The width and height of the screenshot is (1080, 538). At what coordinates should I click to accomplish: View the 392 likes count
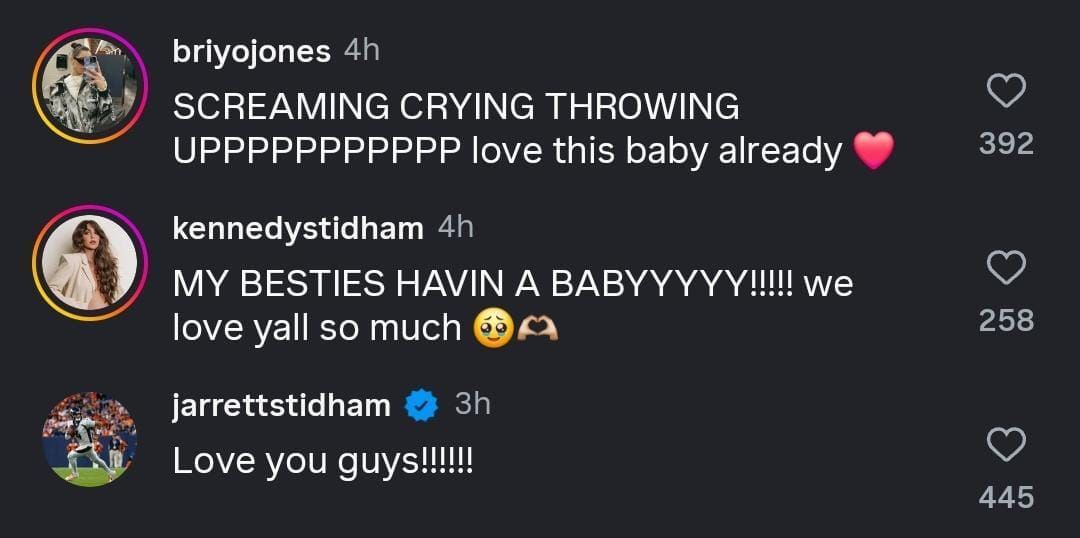pyautogui.click(x=1006, y=143)
